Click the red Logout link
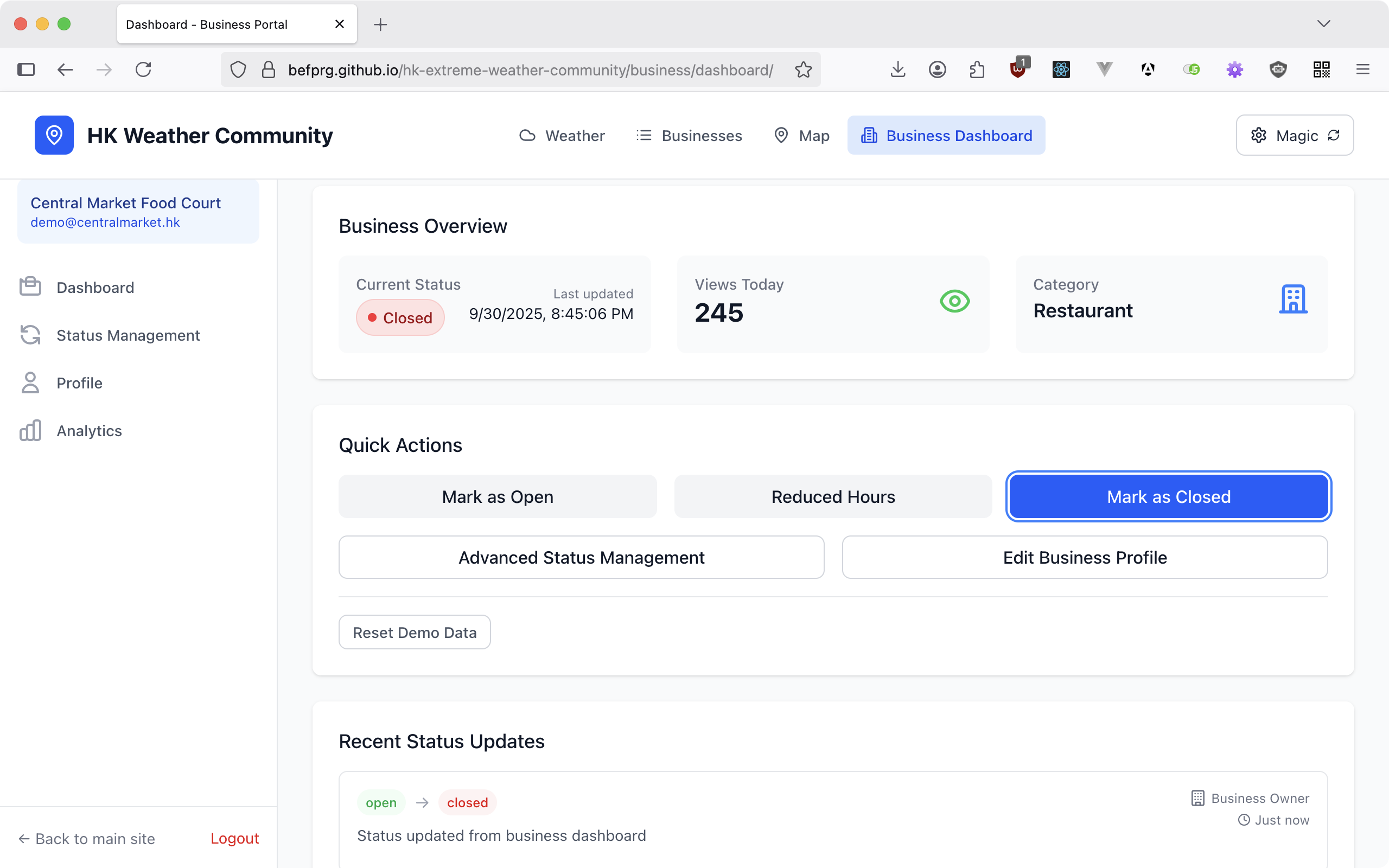 tap(234, 838)
